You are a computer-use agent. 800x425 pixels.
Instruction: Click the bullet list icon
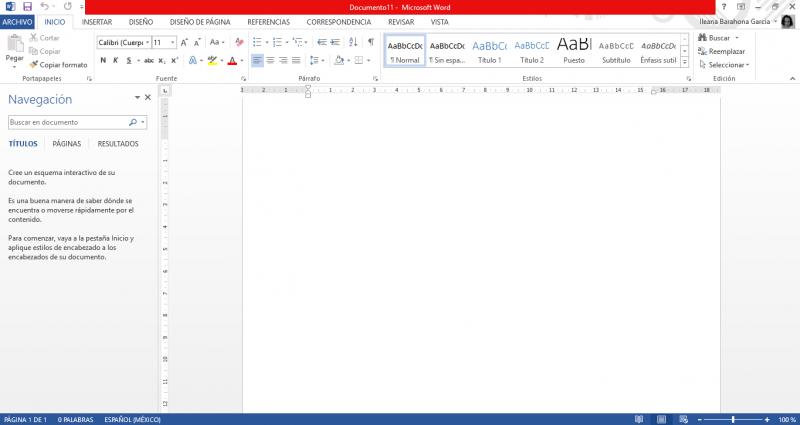pos(257,42)
